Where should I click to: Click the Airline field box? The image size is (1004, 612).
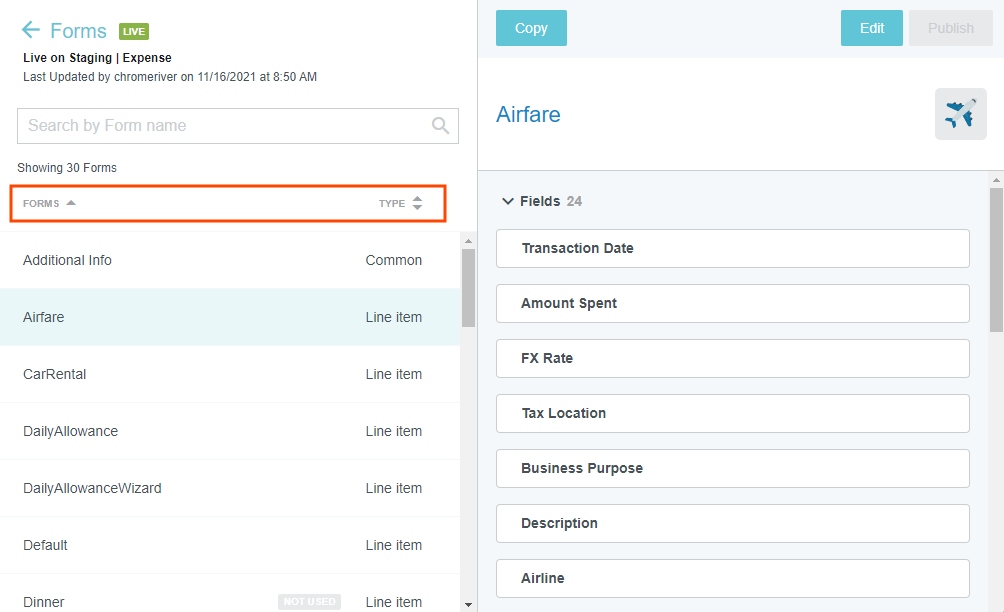(732, 578)
